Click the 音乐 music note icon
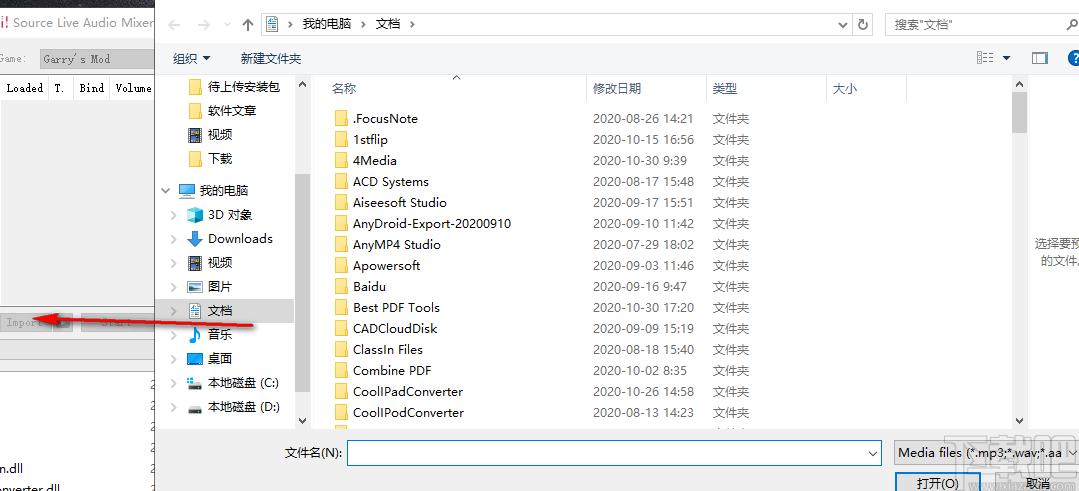 [195, 335]
